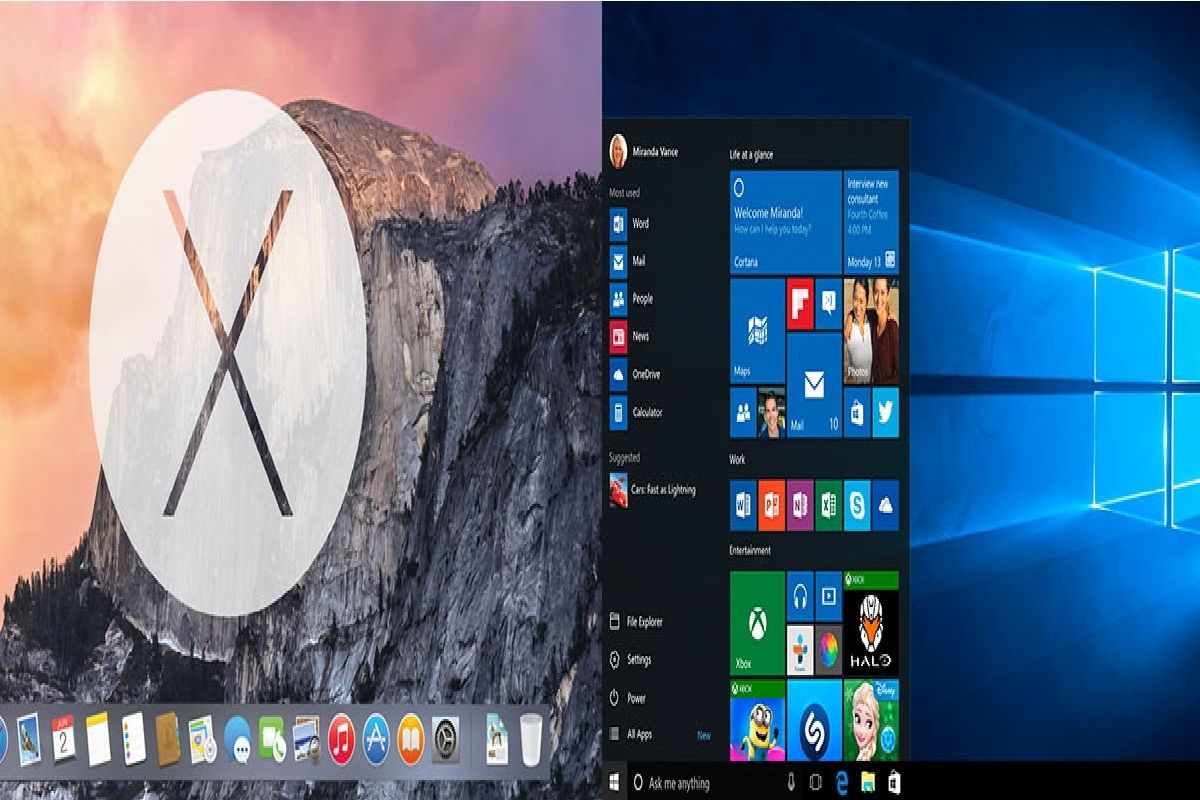This screenshot has height=800, width=1200.
Task: Launch the App Store dock icon
Action: pos(376,741)
